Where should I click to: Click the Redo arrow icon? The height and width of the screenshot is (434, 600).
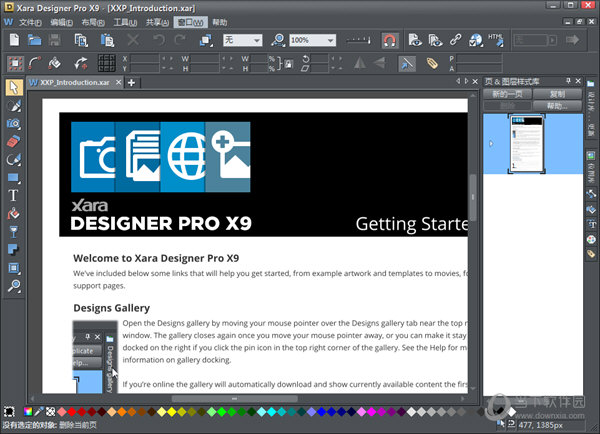pyautogui.click(x=180, y=40)
